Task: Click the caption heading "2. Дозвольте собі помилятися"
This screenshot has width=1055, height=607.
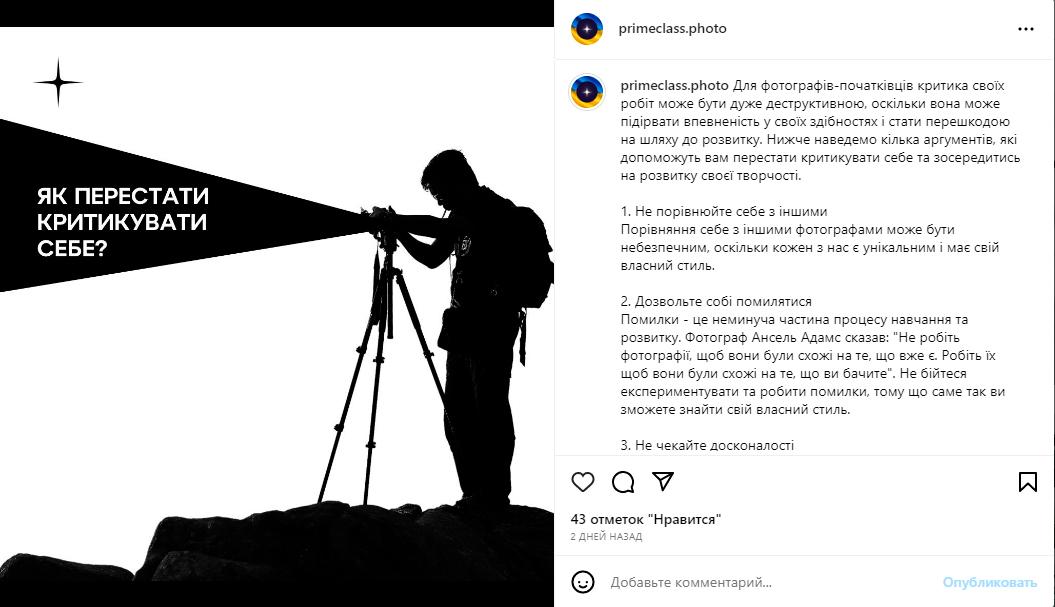Action: click(x=716, y=301)
